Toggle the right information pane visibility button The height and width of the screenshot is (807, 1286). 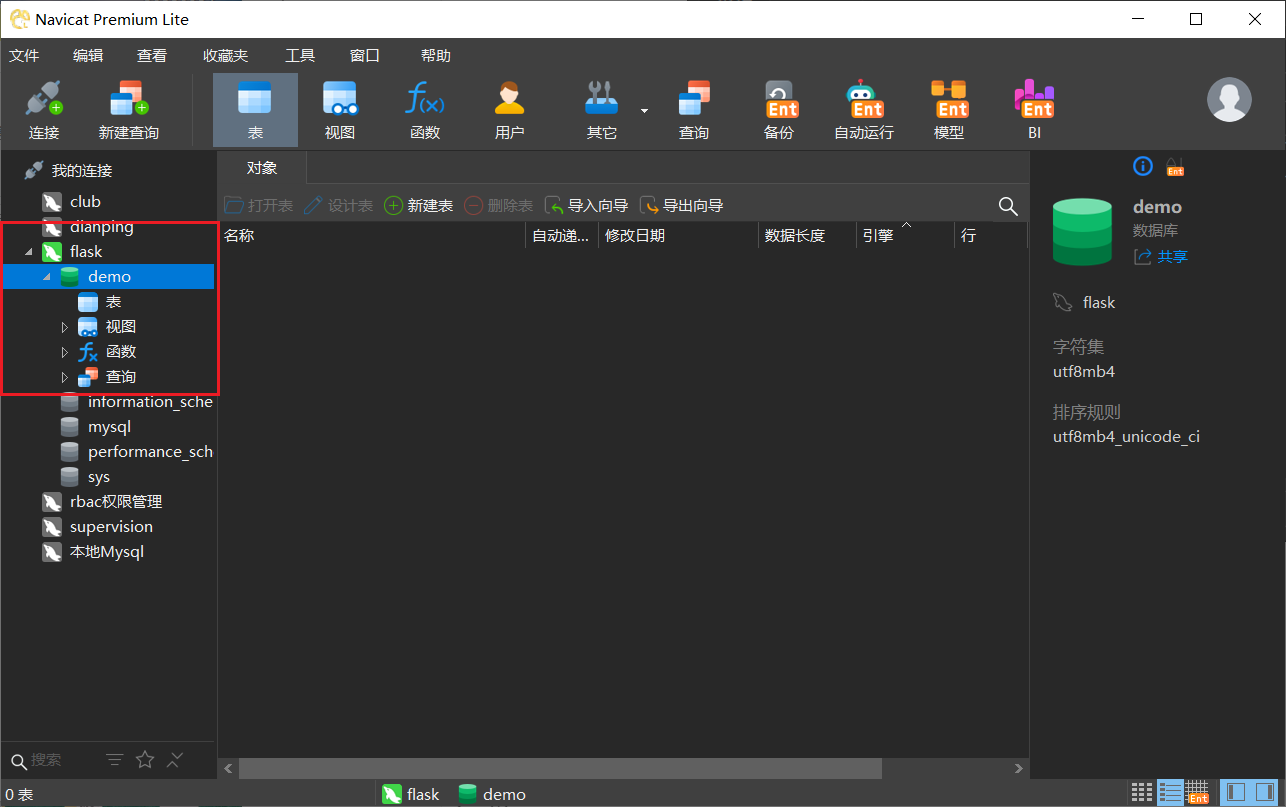pyautogui.click(x=1264, y=792)
